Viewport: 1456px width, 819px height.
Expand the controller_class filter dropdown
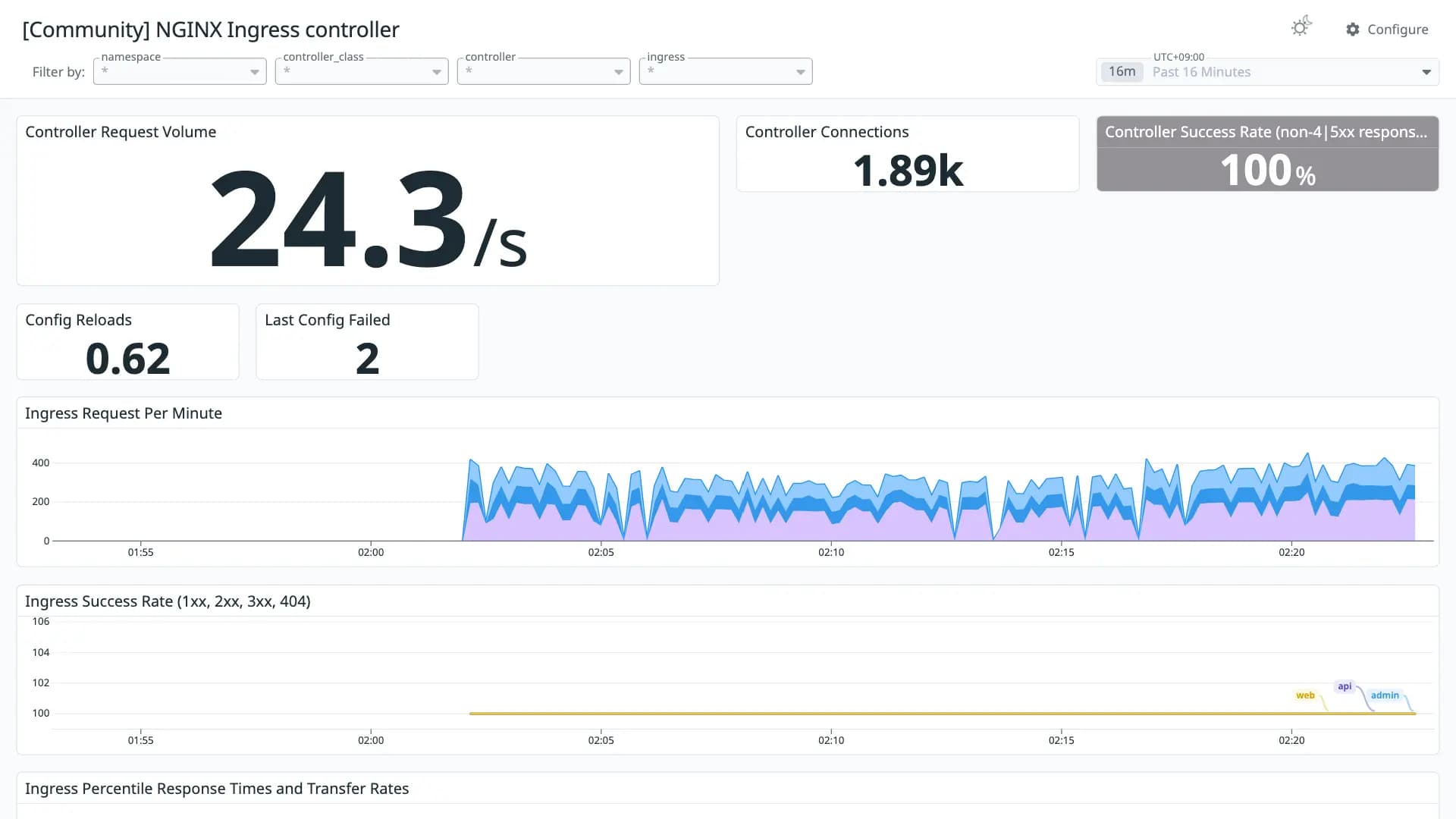coord(437,72)
